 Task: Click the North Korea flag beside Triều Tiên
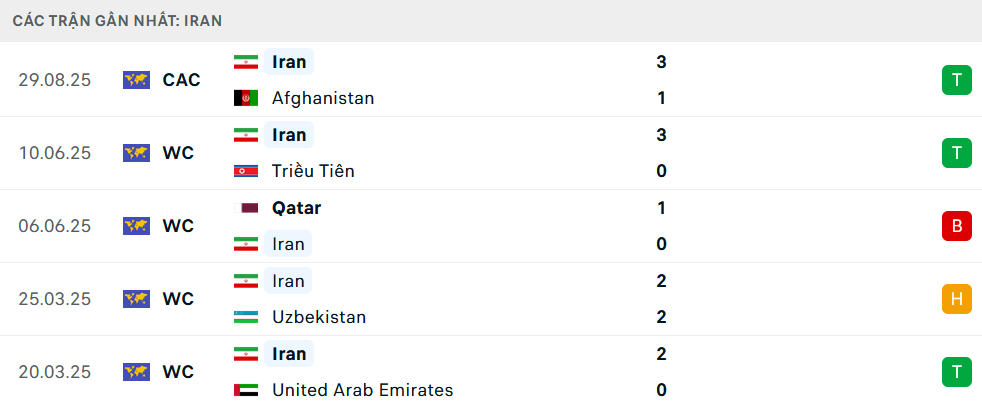pyautogui.click(x=245, y=171)
